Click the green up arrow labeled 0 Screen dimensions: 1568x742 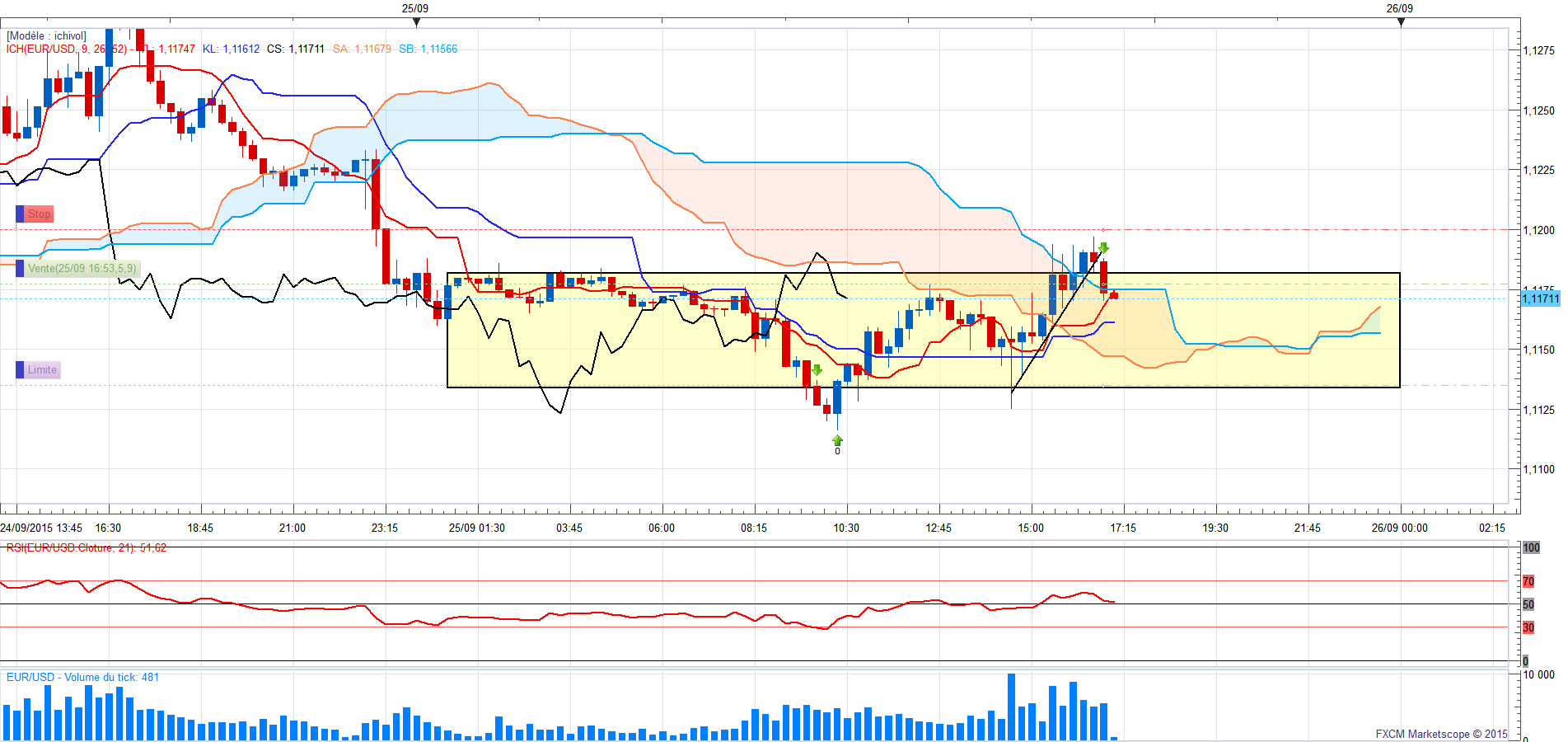pyautogui.click(x=837, y=441)
